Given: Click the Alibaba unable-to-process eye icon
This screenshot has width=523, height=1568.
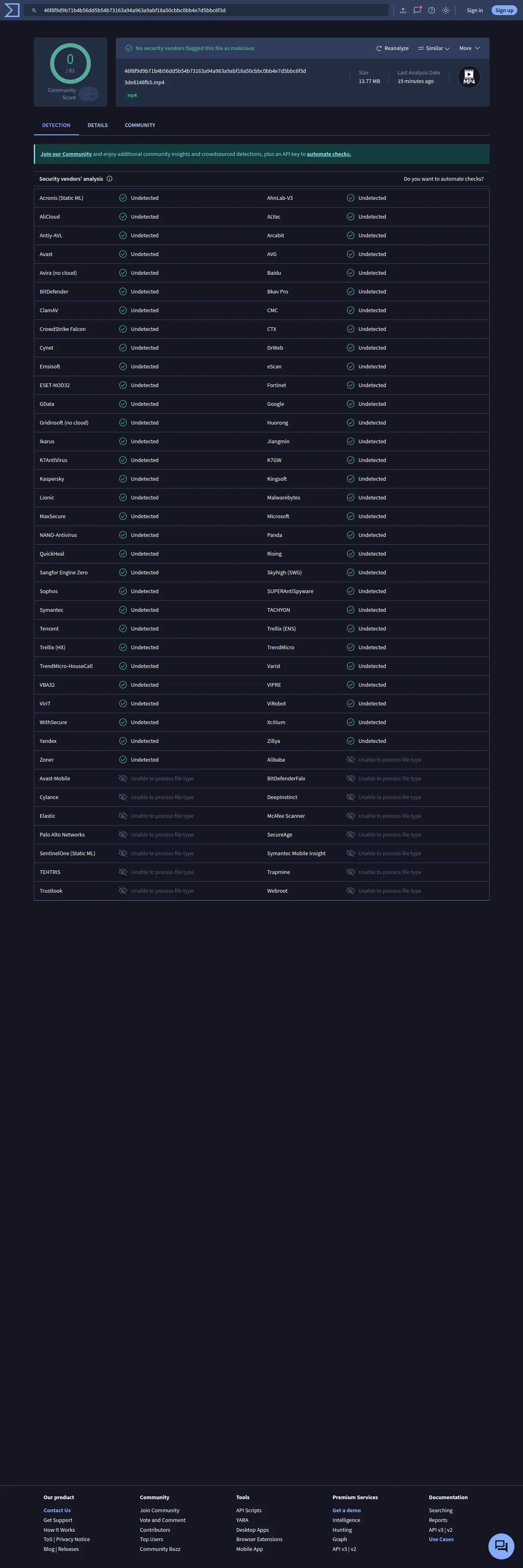Looking at the screenshot, I should [351, 760].
